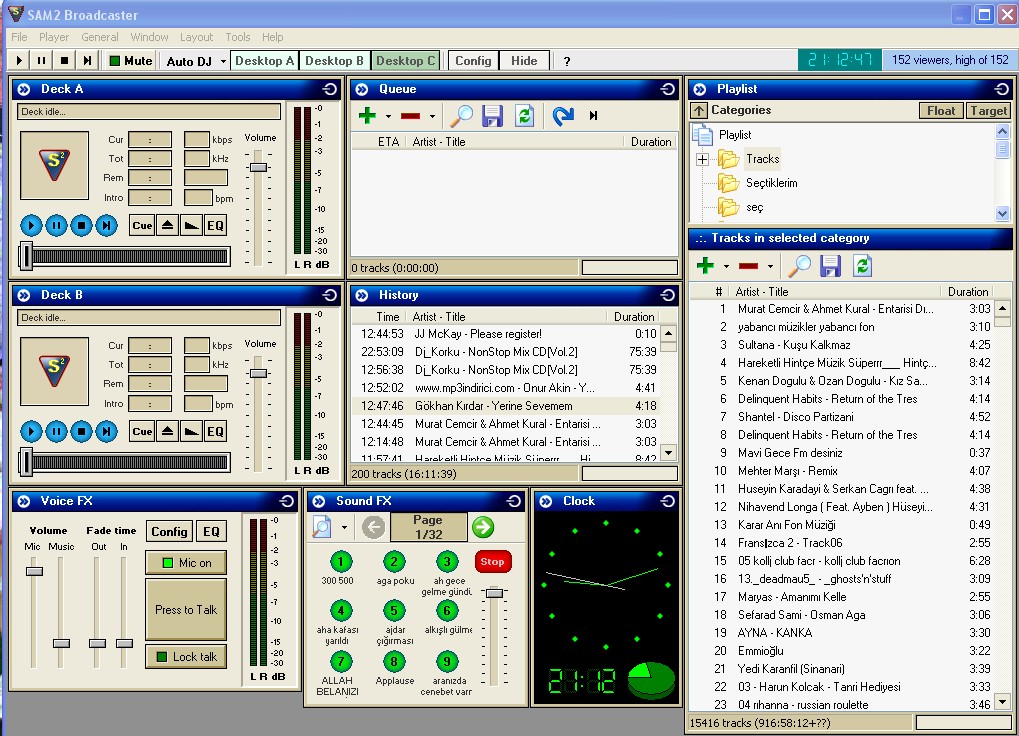Trigger Sound FX pad 1 '300 500'

(341, 561)
